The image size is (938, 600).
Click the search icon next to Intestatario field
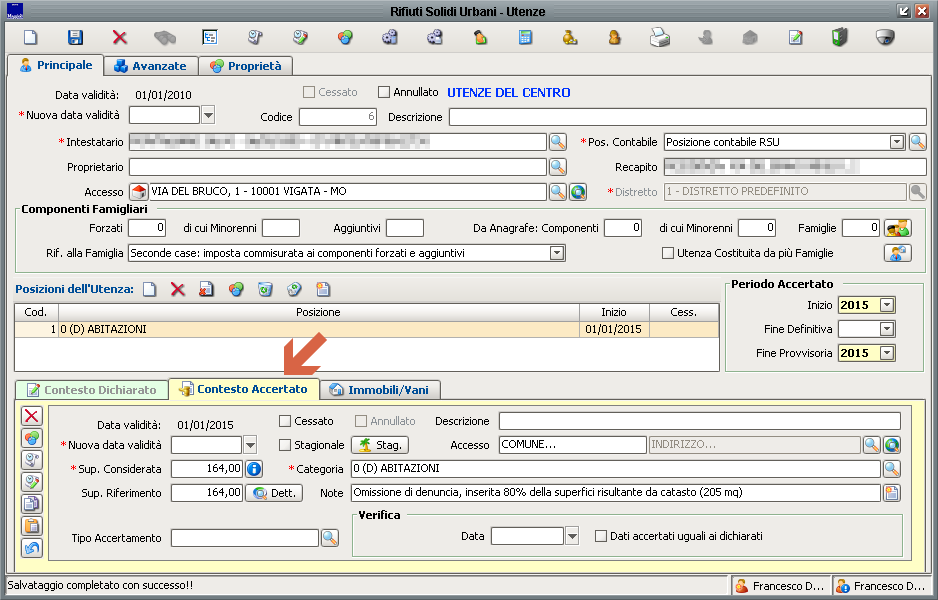click(558, 142)
